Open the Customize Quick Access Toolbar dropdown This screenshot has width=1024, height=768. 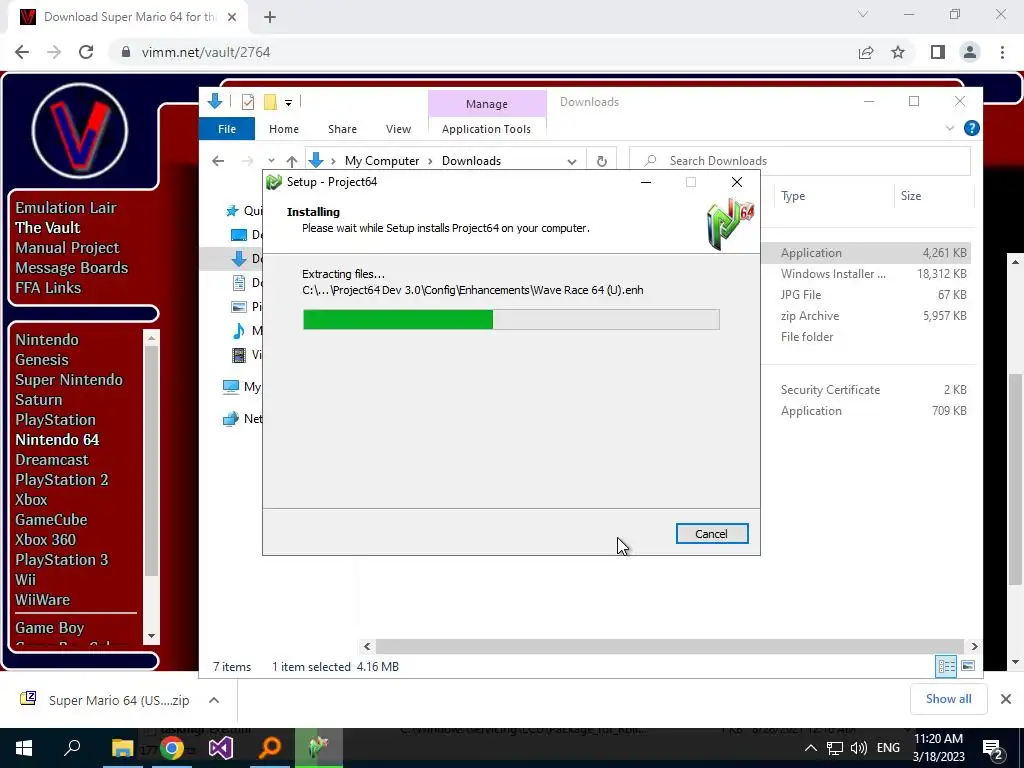point(288,103)
